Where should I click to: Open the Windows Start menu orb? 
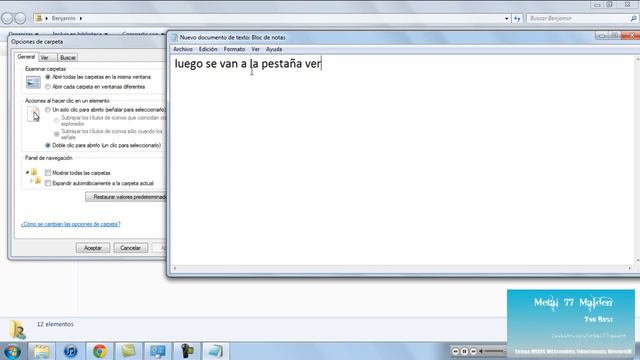point(12,351)
